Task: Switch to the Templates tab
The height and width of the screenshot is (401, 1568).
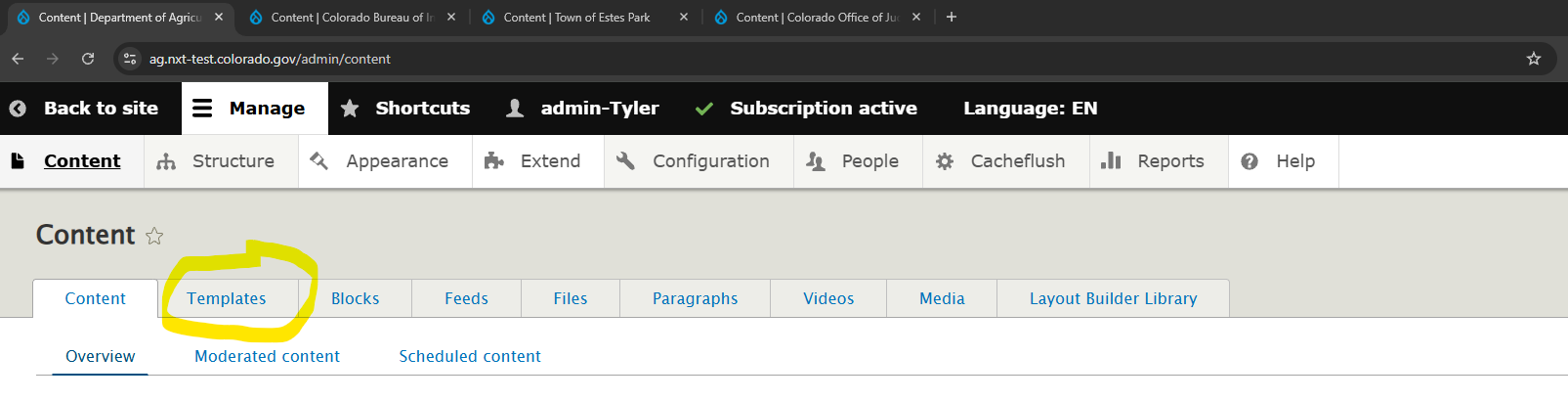Action: pyautogui.click(x=227, y=298)
